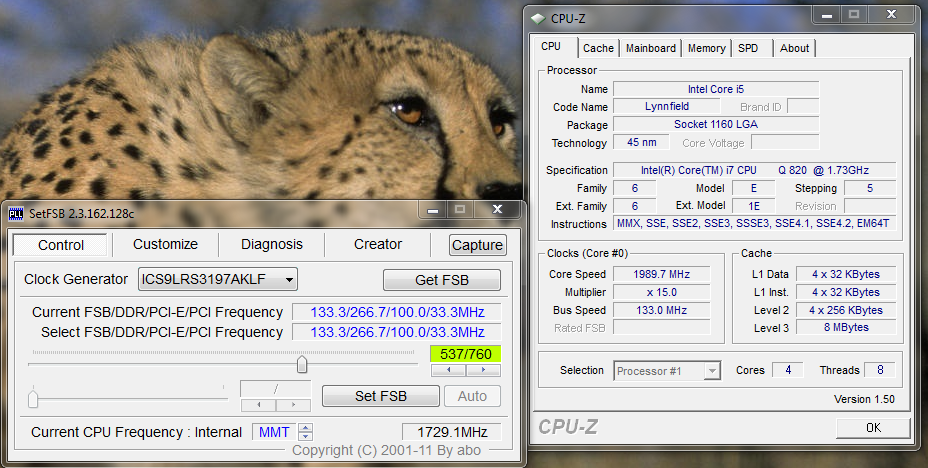Click the up spinner beside MMT
Image resolution: width=928 pixels, height=468 pixels.
[306, 428]
